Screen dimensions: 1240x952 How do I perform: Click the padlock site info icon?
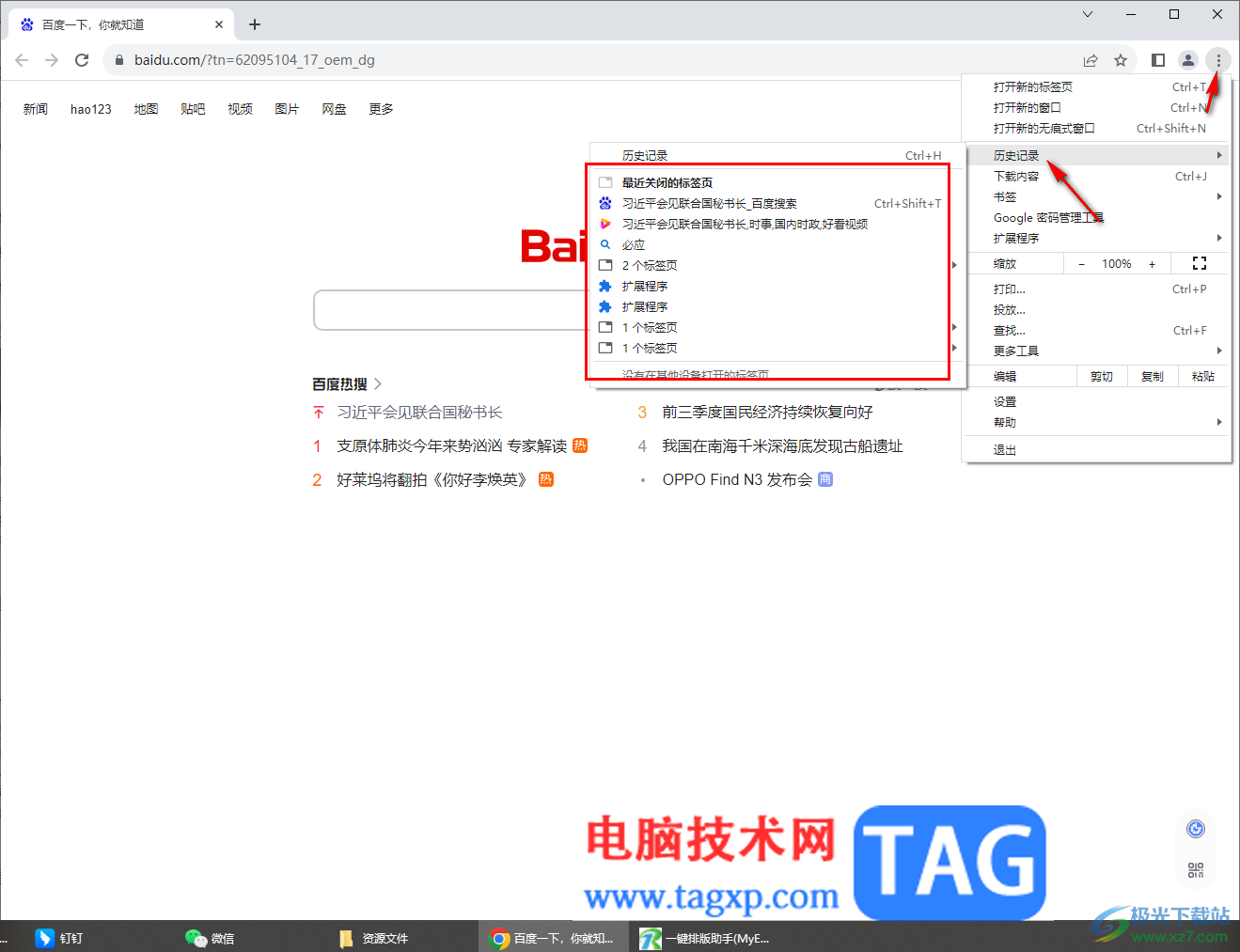click(118, 59)
